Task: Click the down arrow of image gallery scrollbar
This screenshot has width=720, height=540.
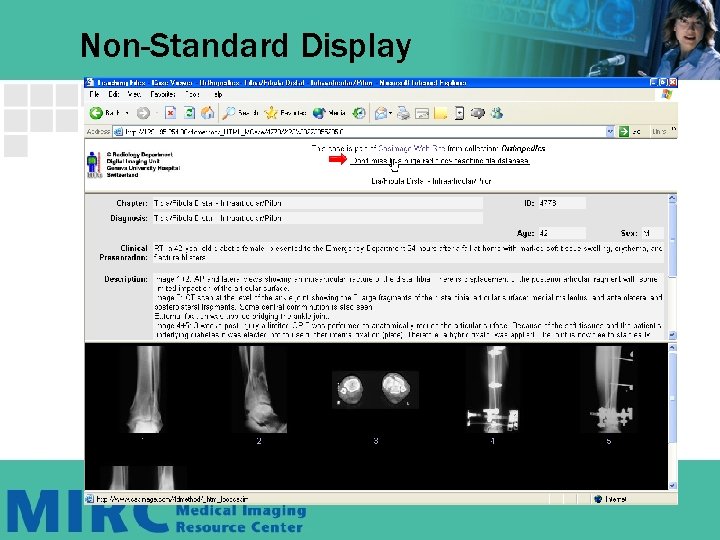Action: pyautogui.click(x=672, y=485)
